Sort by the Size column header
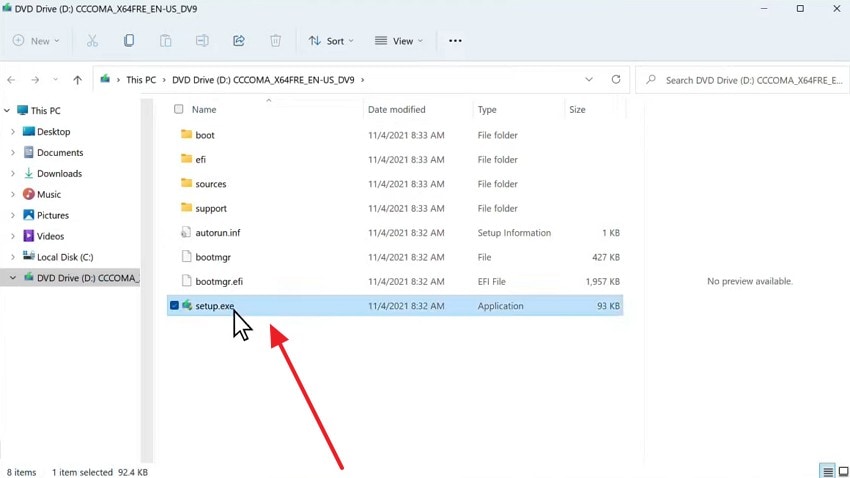 pyautogui.click(x=577, y=109)
